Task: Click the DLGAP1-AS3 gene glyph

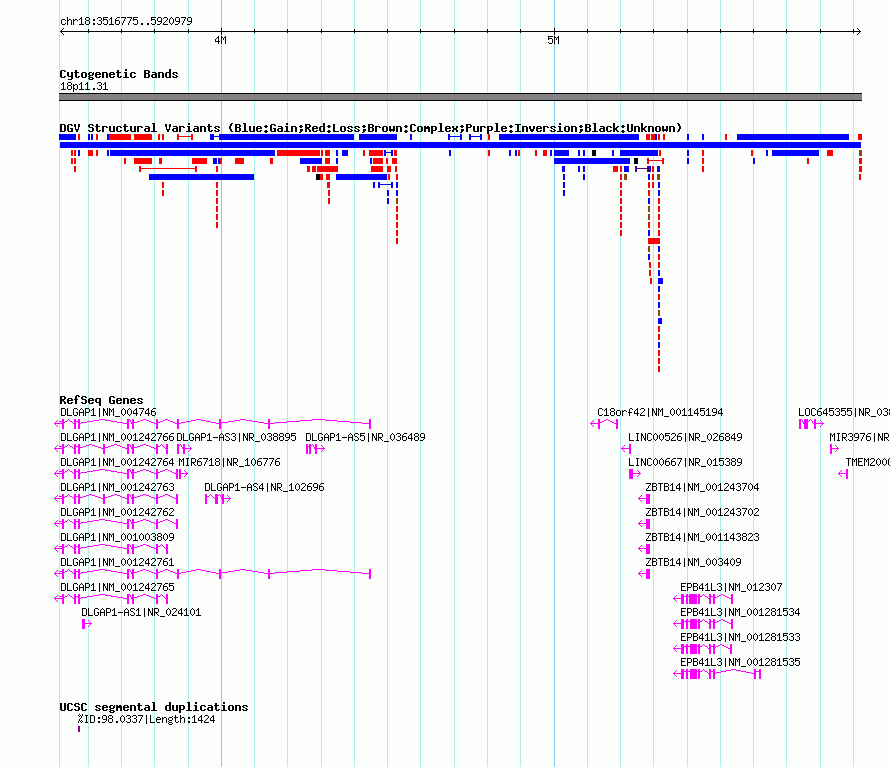Action: 184,449
